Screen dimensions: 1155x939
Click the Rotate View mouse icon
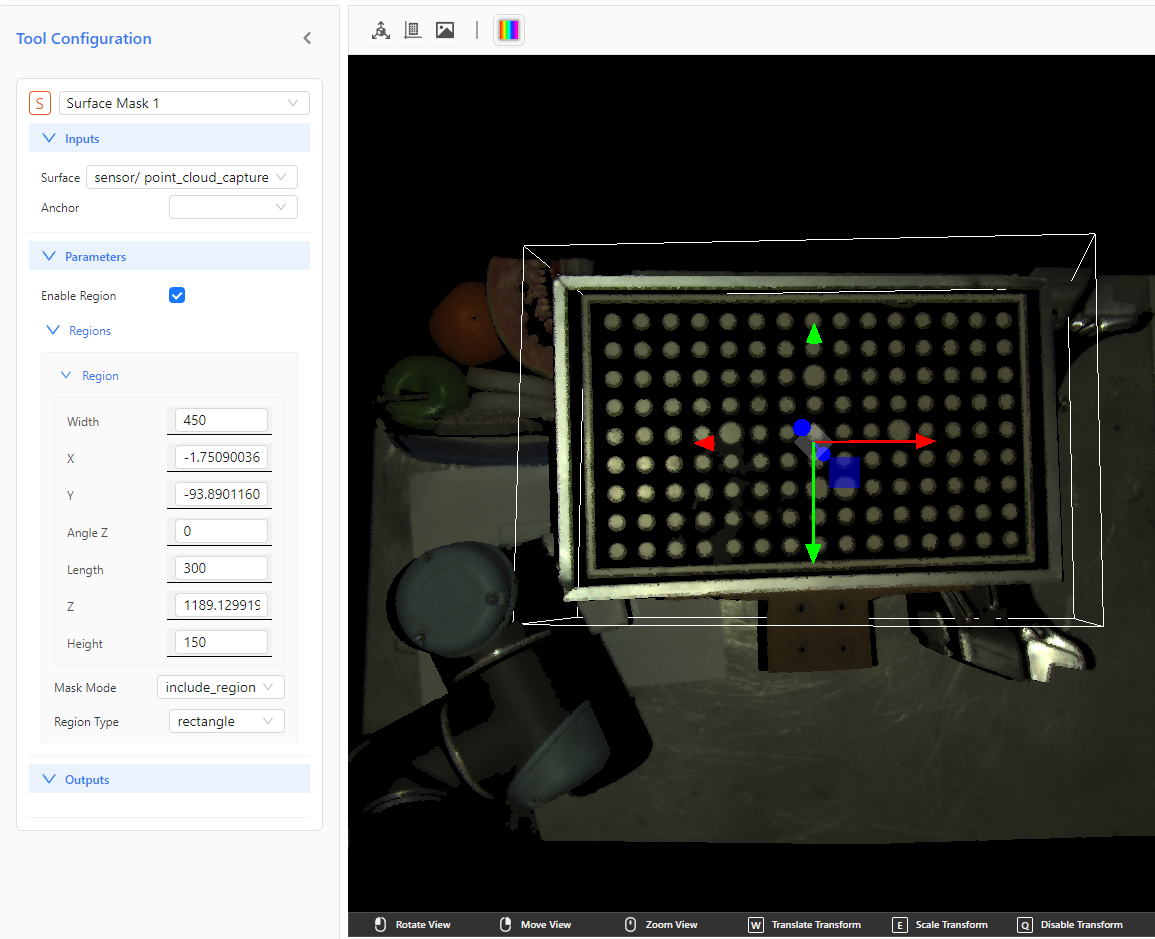[x=380, y=924]
